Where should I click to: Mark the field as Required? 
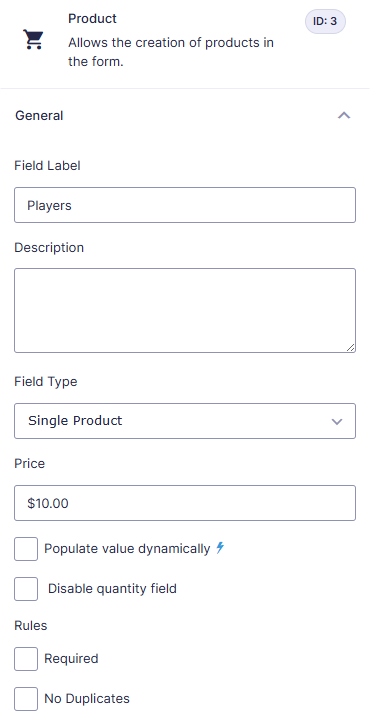click(26, 659)
